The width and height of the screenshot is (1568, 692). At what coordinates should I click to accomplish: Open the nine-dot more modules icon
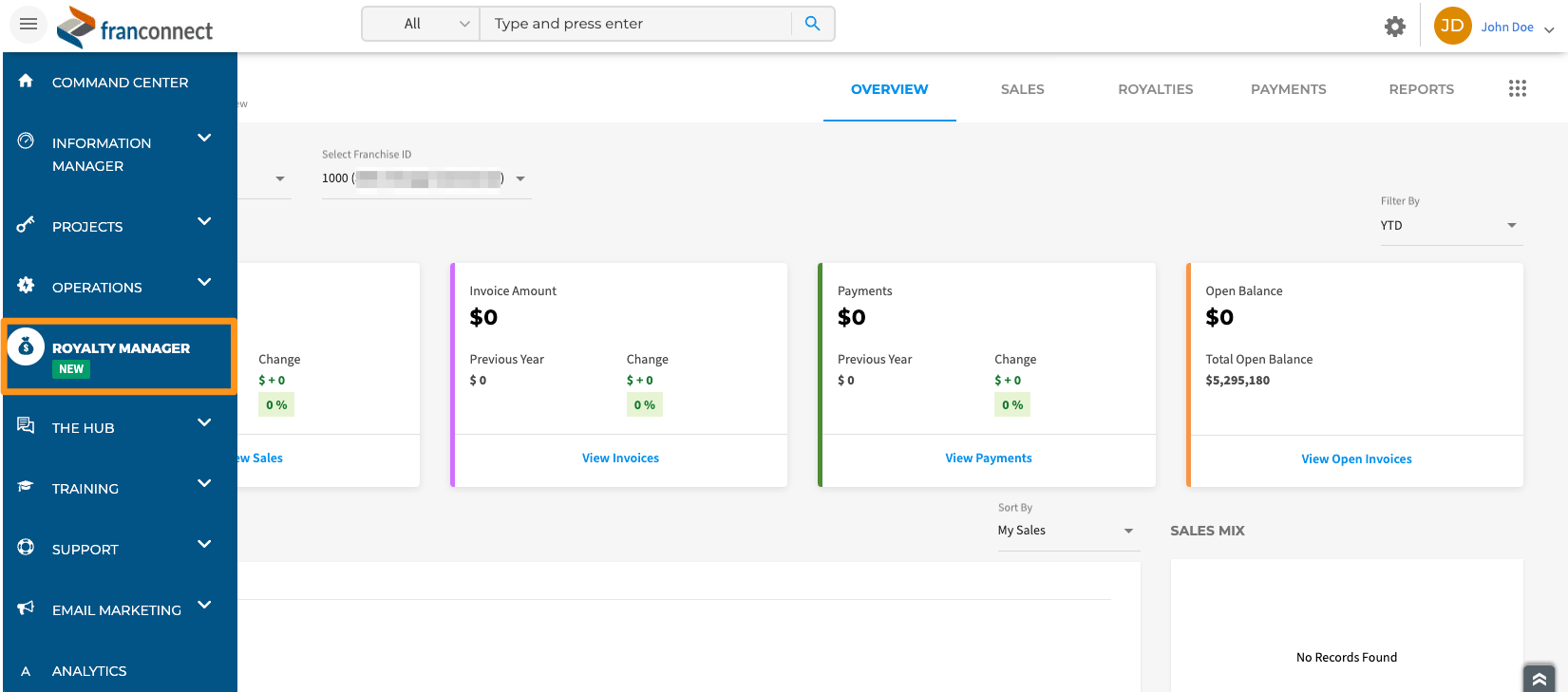point(1518,88)
